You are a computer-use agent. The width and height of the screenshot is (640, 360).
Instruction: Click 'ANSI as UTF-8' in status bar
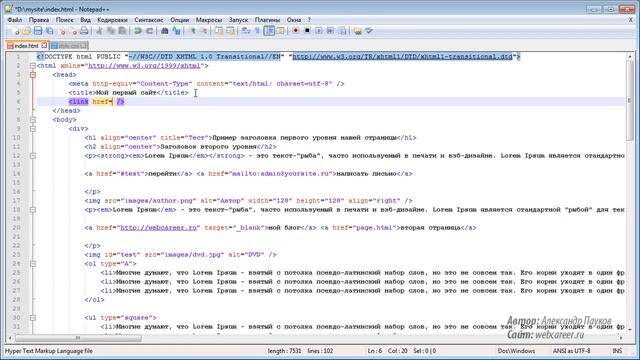pyautogui.click(x=571, y=351)
